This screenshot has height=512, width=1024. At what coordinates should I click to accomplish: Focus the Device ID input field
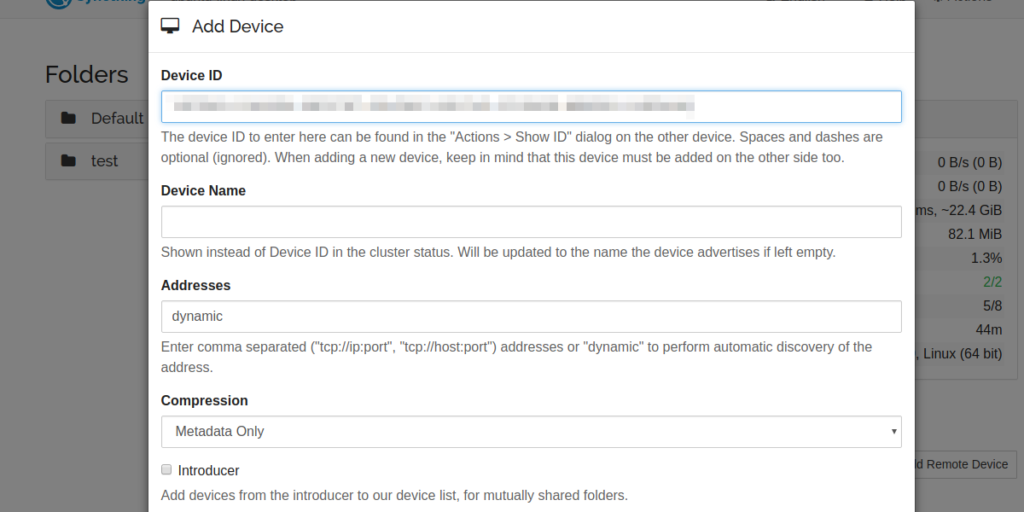coord(531,106)
